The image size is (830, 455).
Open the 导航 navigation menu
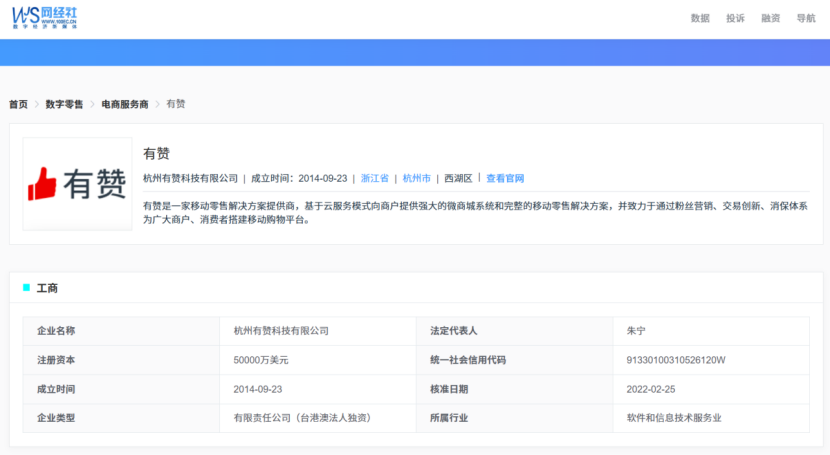tap(806, 19)
